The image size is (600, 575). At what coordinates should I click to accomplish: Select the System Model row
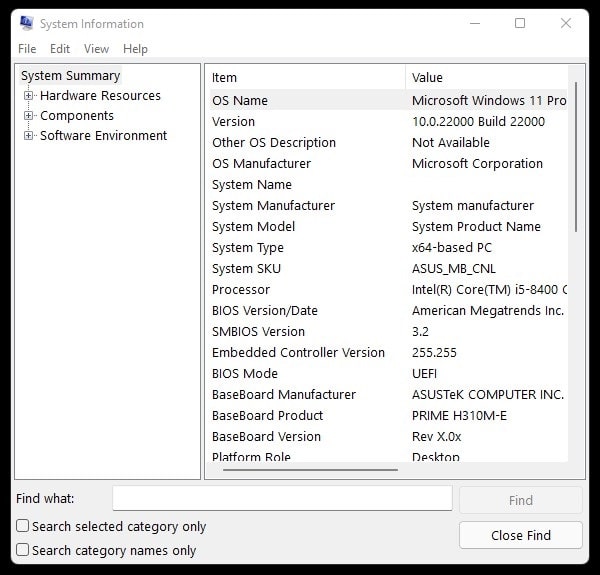click(388, 226)
